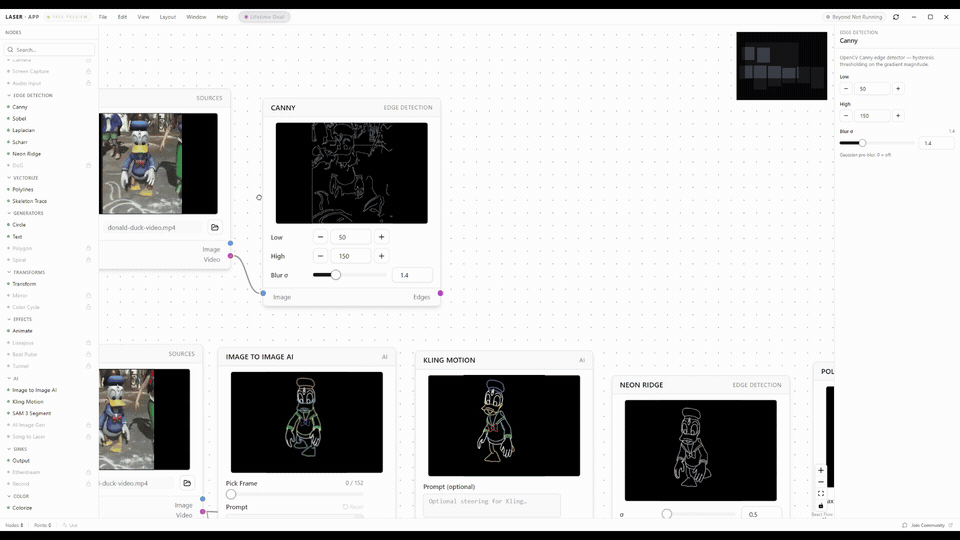This screenshot has width=960, height=540.
Task: Open the Window menu
Action: tap(197, 17)
